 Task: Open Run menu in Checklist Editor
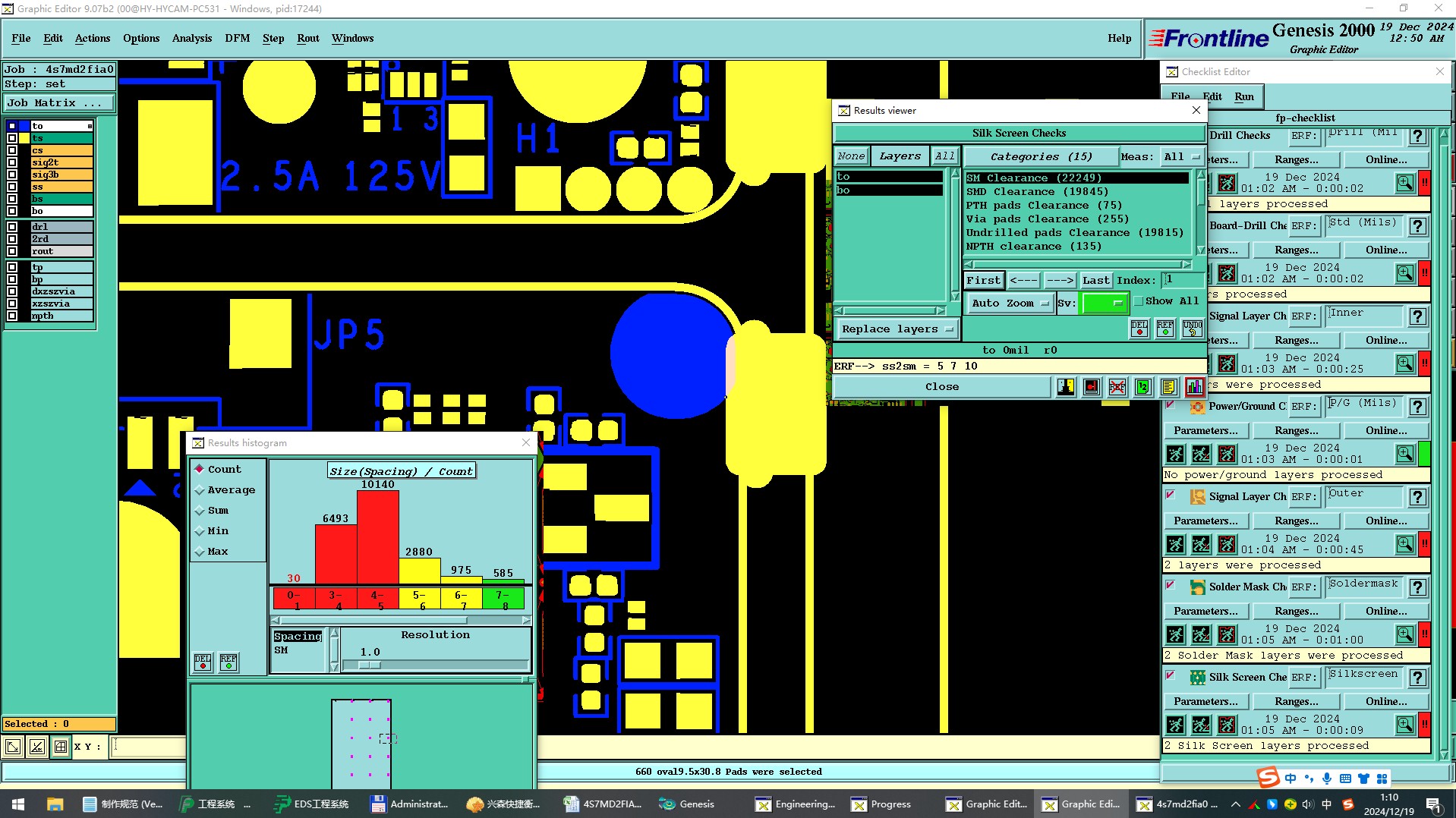pyautogui.click(x=1244, y=96)
